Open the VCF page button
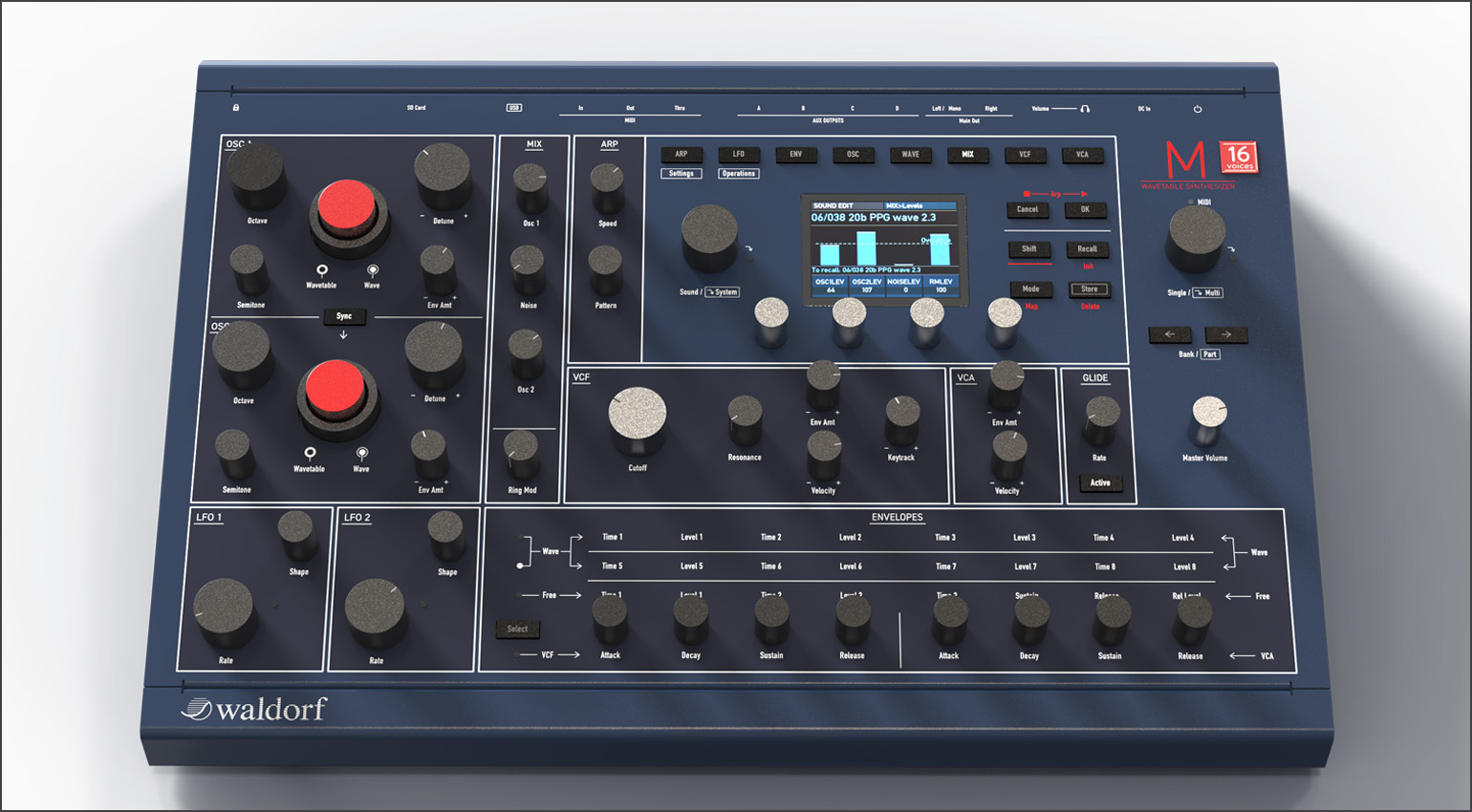Screen dimensions: 1472x812 1025,155
